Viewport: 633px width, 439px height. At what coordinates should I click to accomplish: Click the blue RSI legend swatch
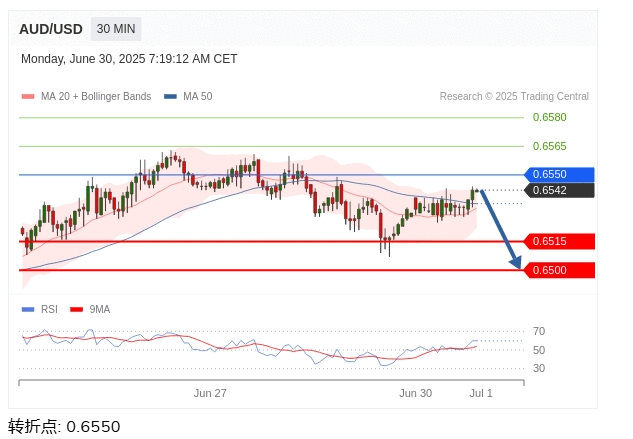click(28, 310)
